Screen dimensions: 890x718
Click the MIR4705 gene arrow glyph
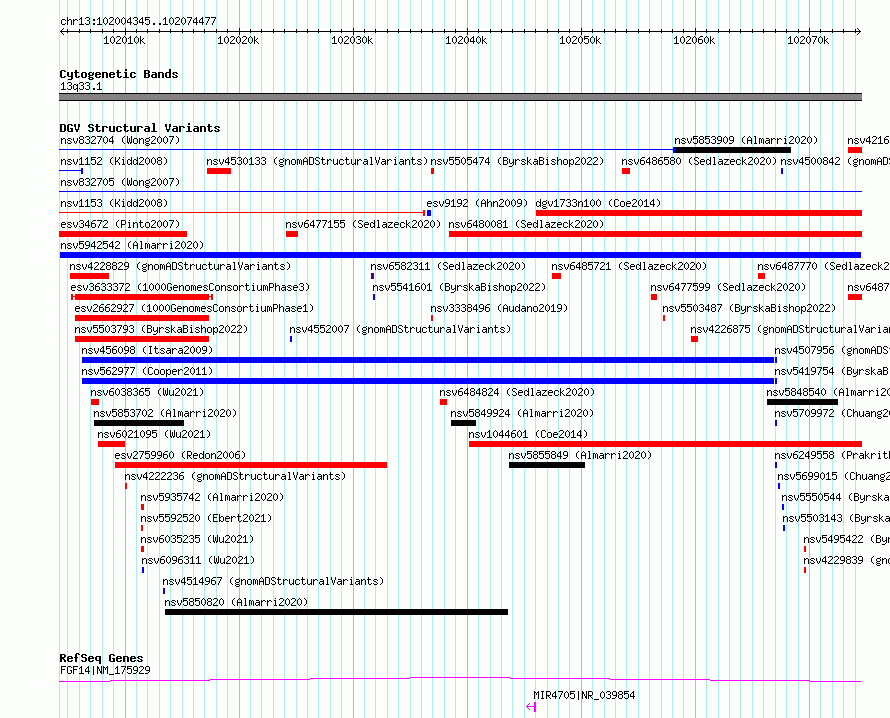[x=531, y=707]
